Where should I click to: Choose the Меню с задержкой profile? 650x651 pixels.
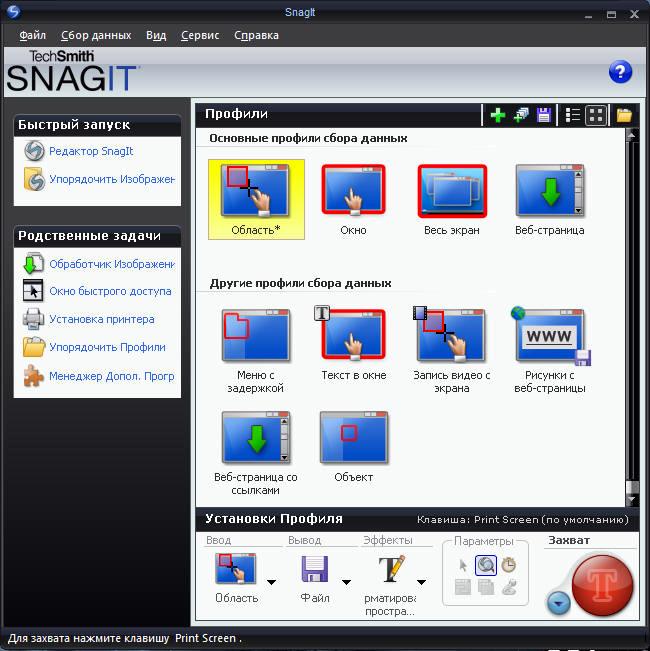tap(256, 351)
